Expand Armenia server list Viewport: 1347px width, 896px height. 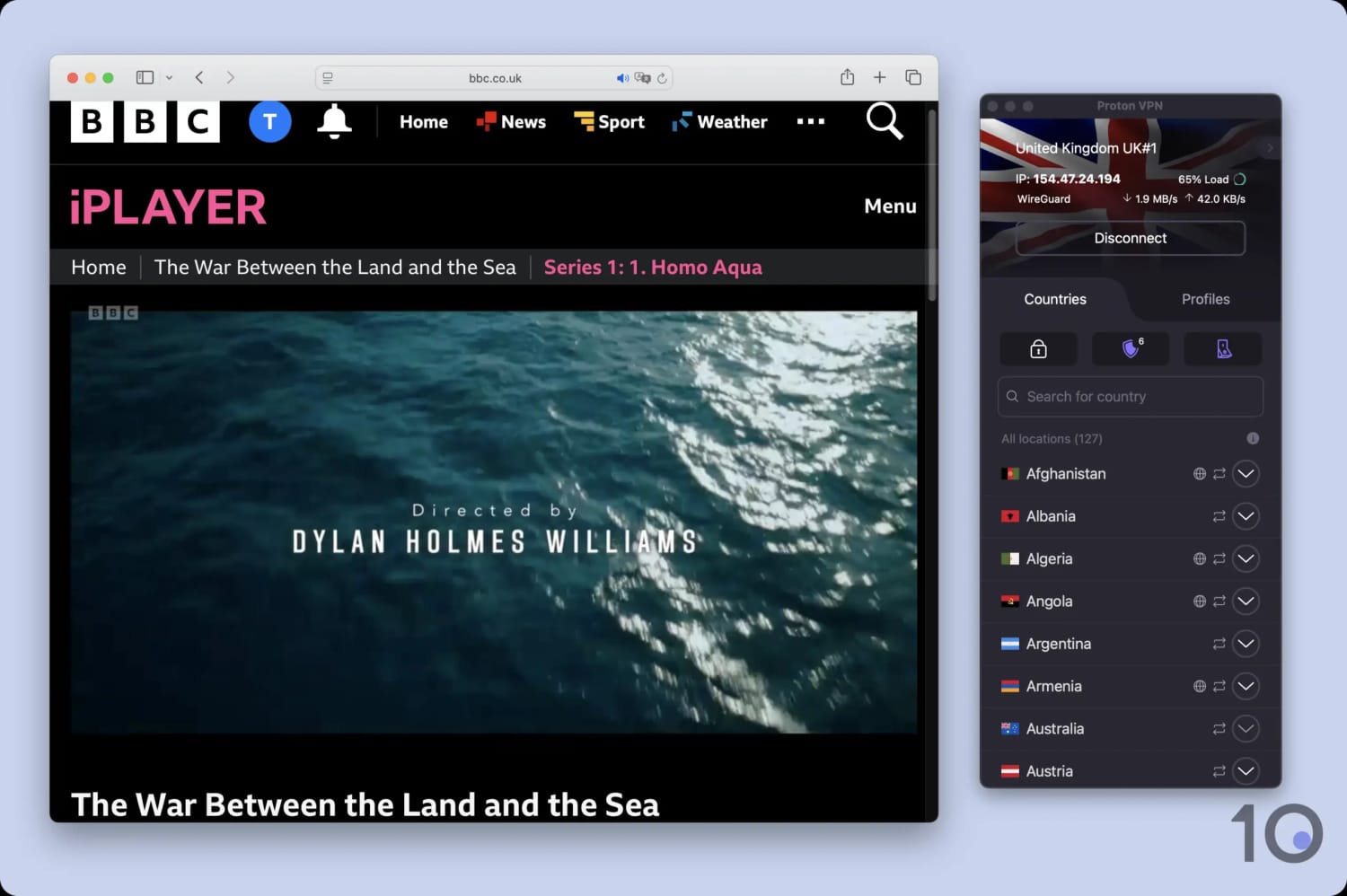tap(1246, 686)
